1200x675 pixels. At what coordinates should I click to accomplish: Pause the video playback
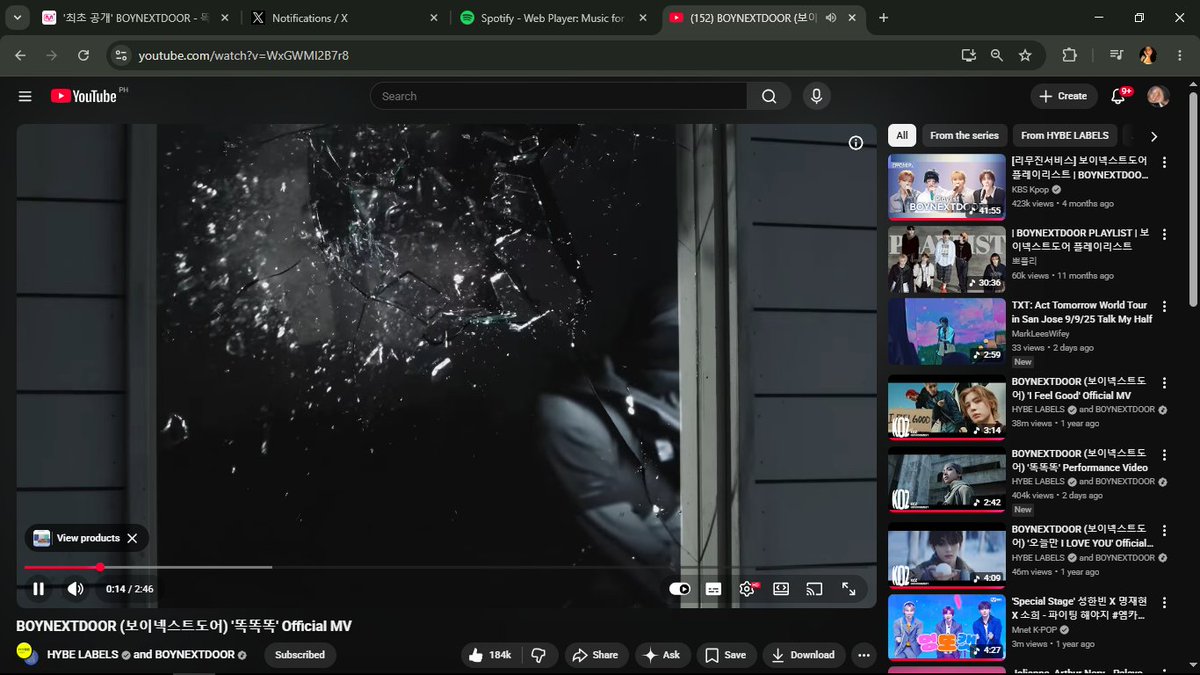click(x=39, y=589)
